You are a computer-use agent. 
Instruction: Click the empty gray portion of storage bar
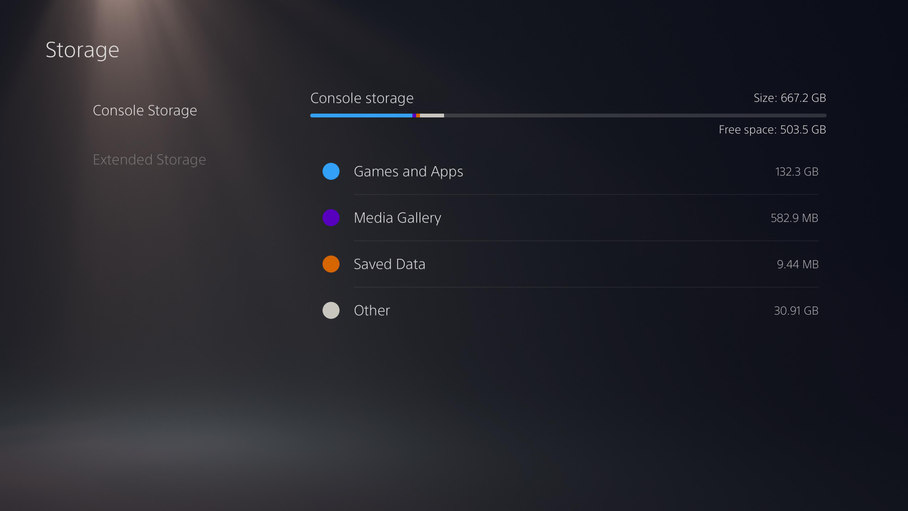pos(635,115)
